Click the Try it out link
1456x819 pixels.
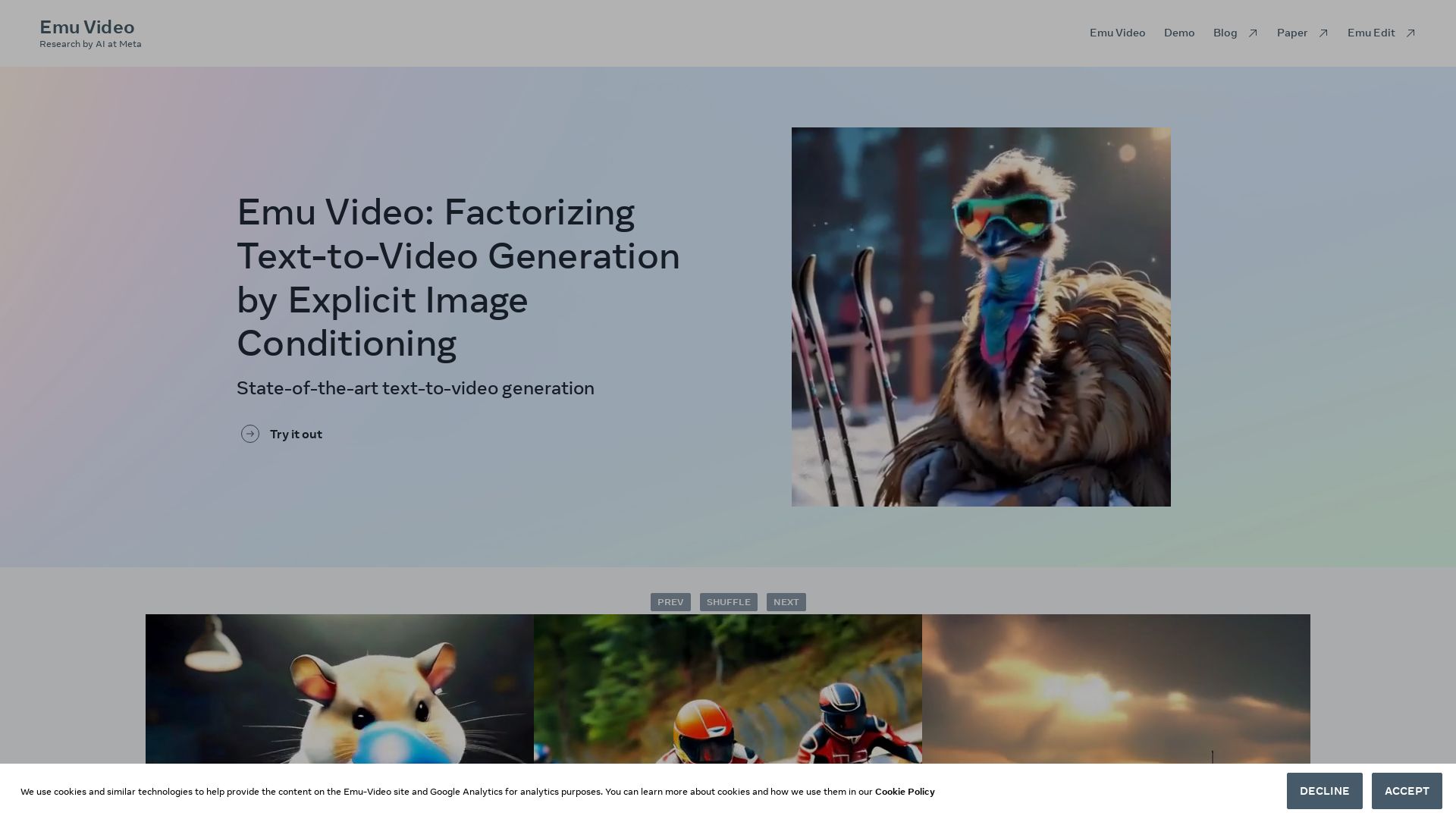tap(296, 435)
